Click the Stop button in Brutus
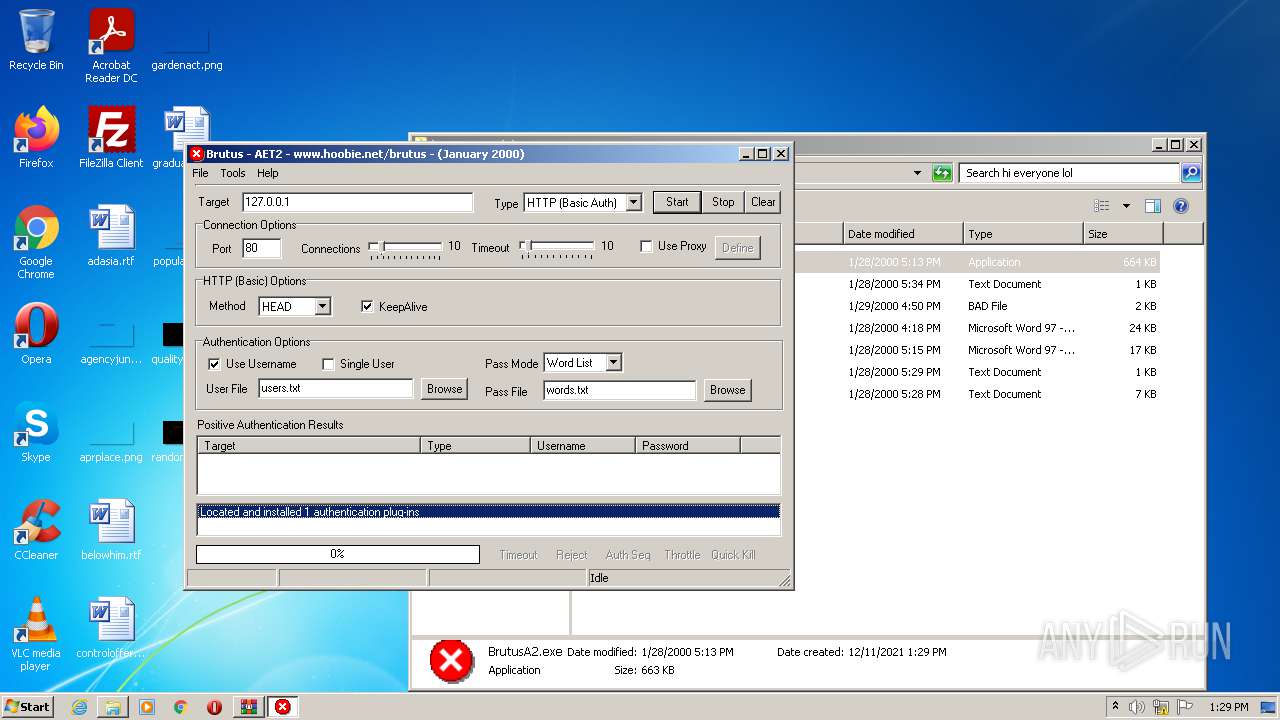The image size is (1280, 720). click(x=723, y=202)
